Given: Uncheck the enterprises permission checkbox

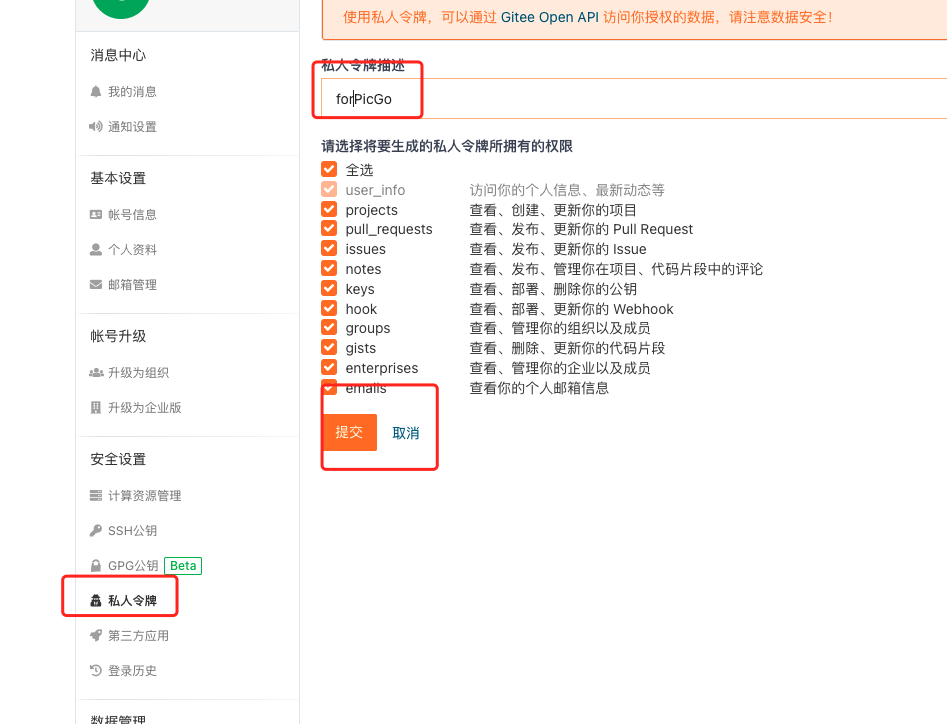Looking at the screenshot, I should pos(329,367).
